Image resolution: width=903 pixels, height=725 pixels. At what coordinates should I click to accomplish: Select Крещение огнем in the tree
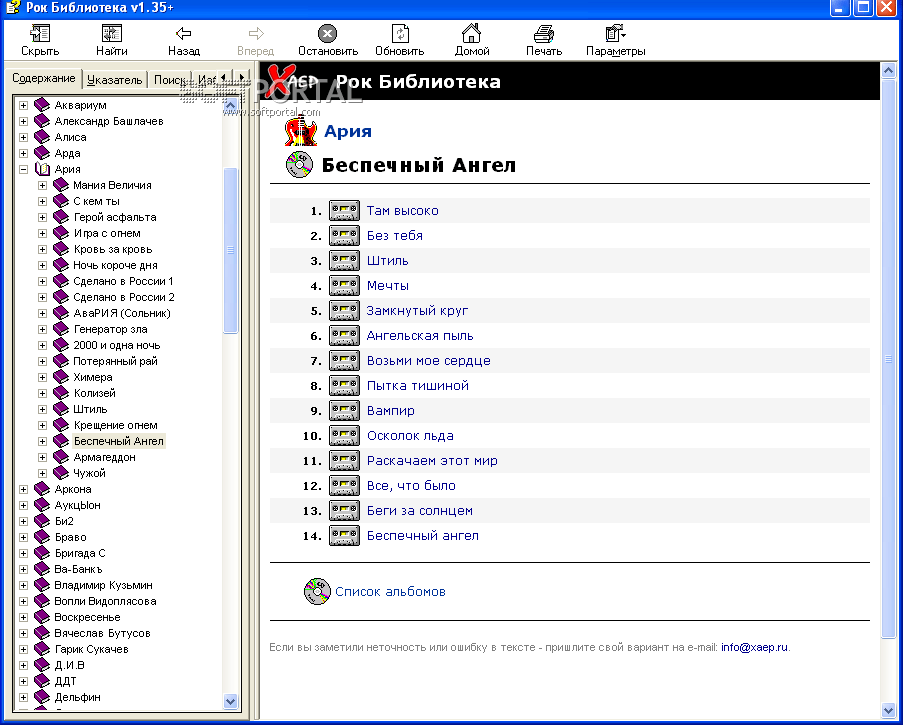point(115,426)
